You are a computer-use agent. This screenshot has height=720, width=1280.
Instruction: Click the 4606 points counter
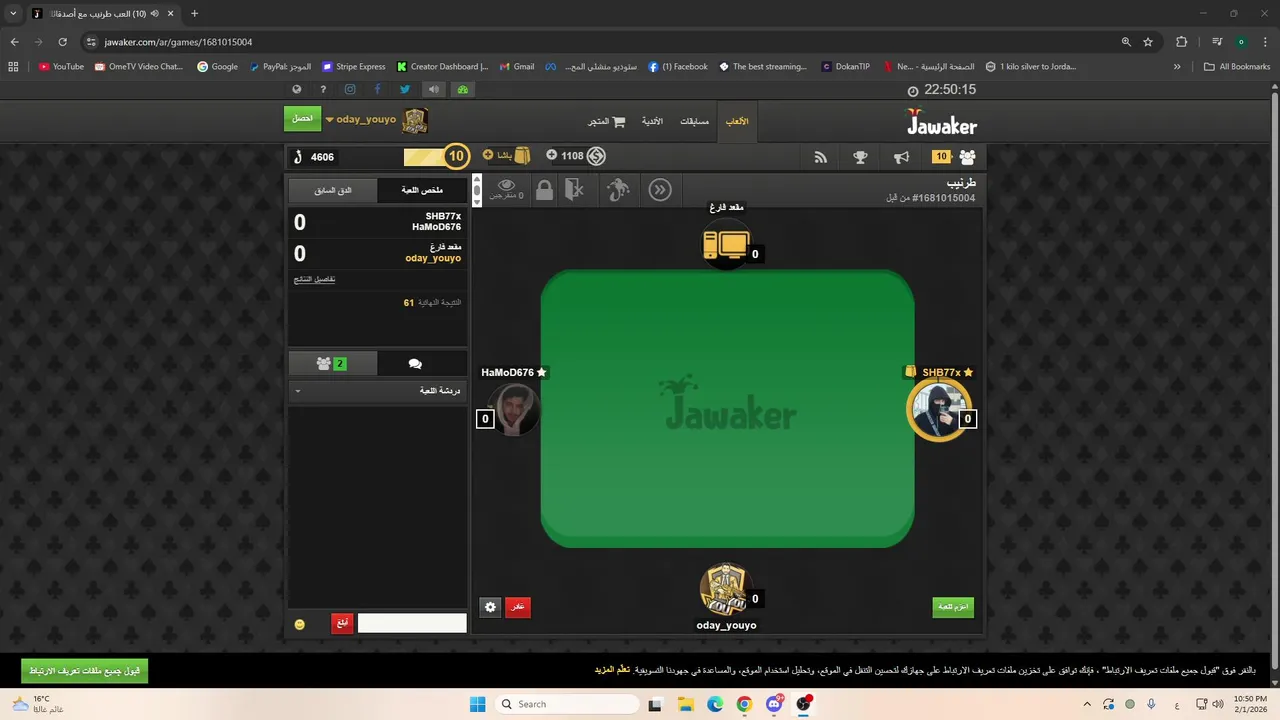click(314, 157)
